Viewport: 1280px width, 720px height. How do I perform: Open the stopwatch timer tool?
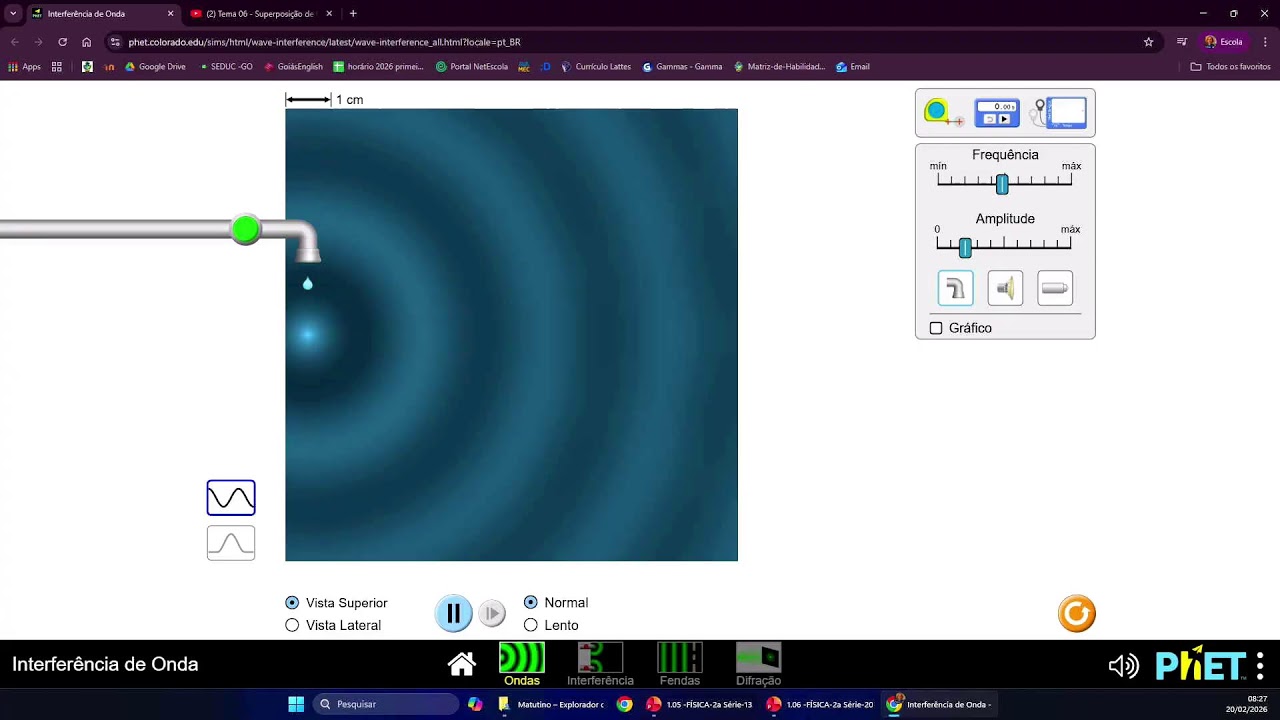coord(997,113)
